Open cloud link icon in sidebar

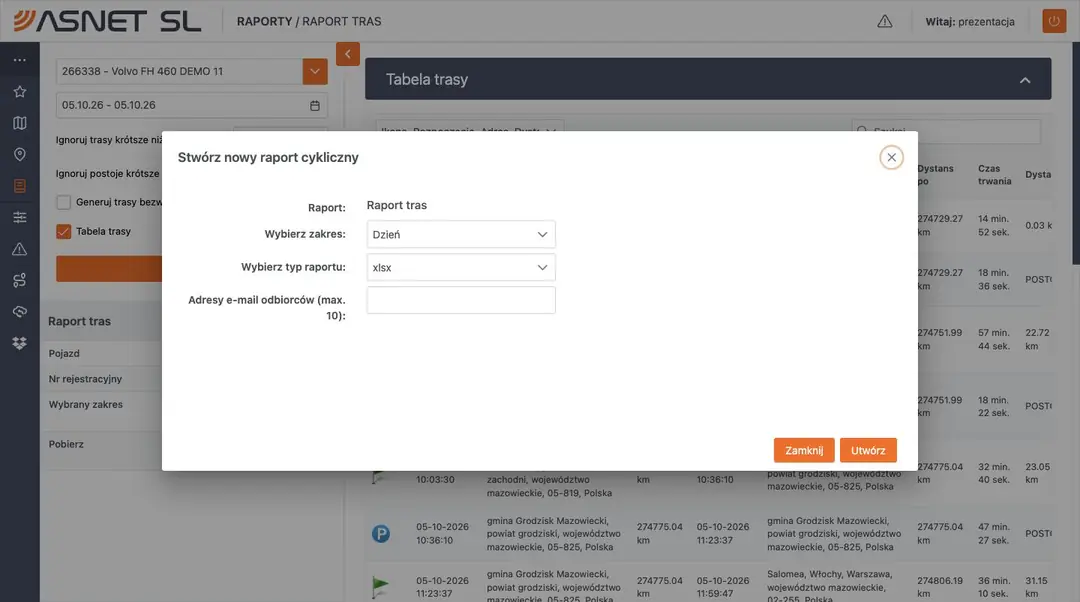tap(20, 311)
